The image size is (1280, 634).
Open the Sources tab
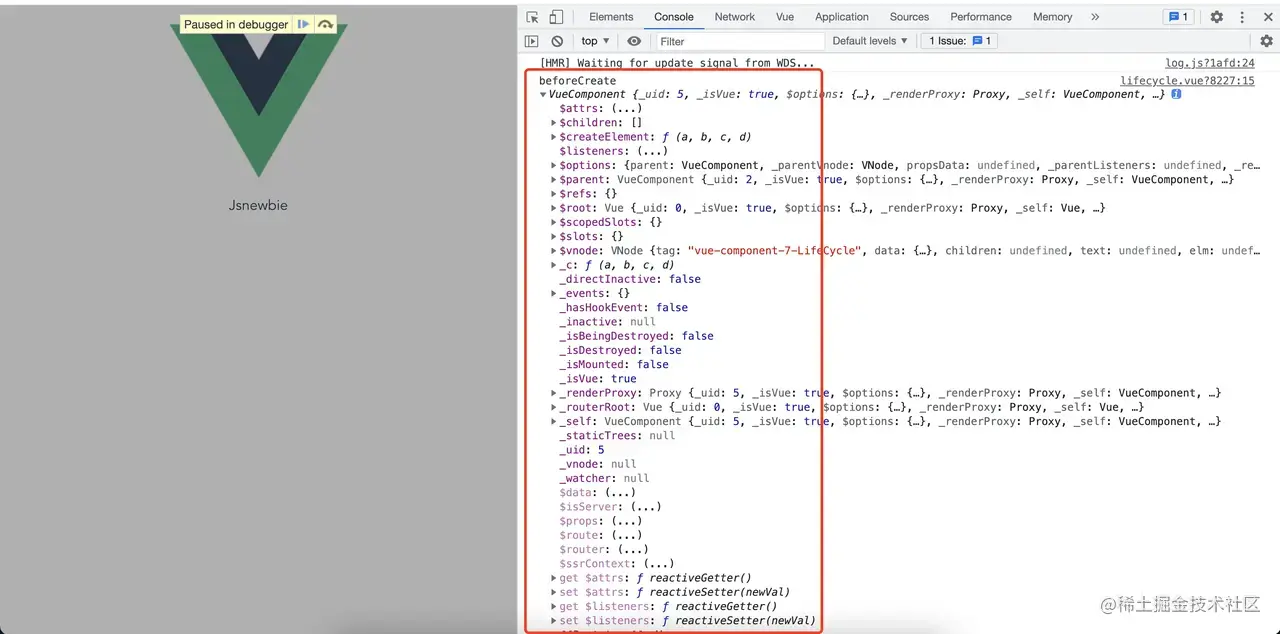coord(909,17)
